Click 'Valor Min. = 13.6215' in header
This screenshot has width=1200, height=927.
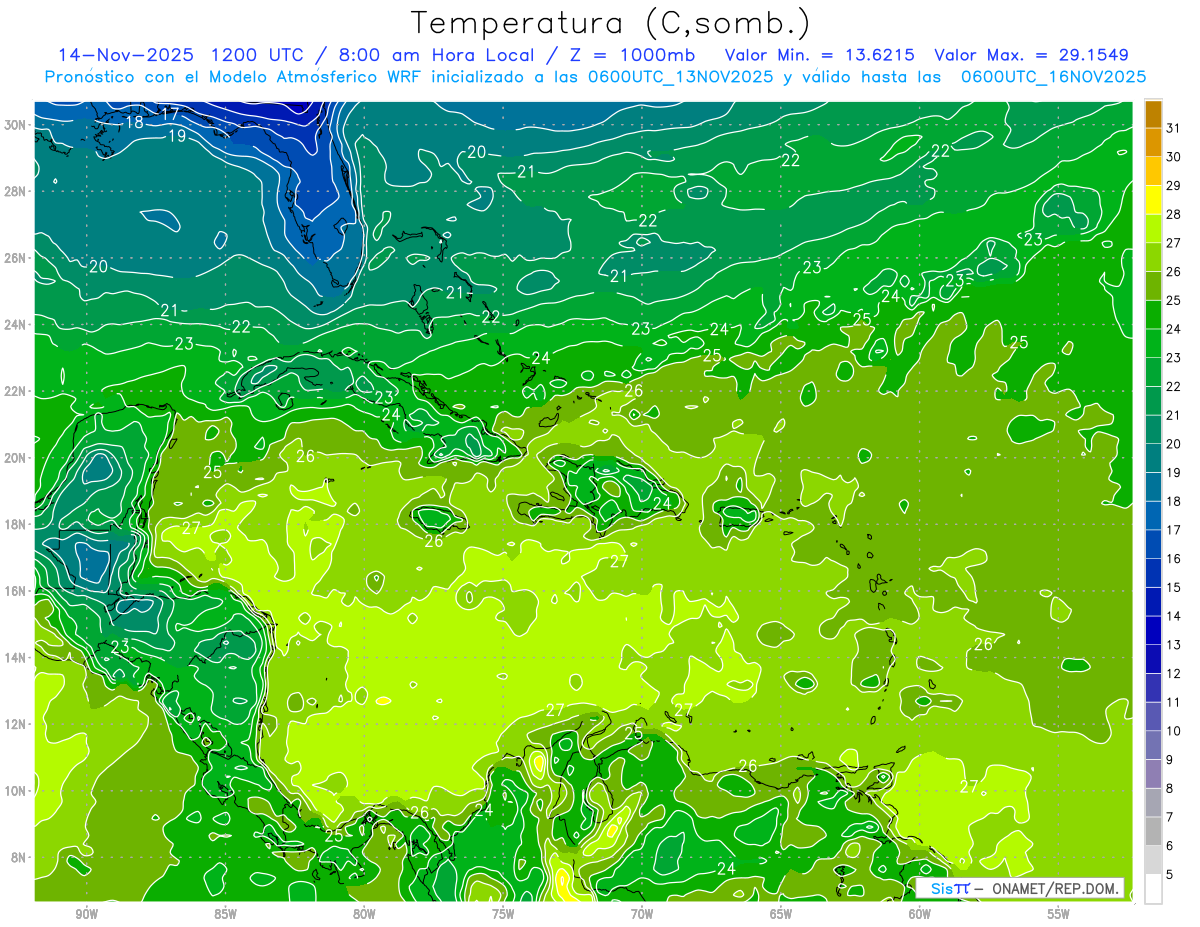pos(821,55)
